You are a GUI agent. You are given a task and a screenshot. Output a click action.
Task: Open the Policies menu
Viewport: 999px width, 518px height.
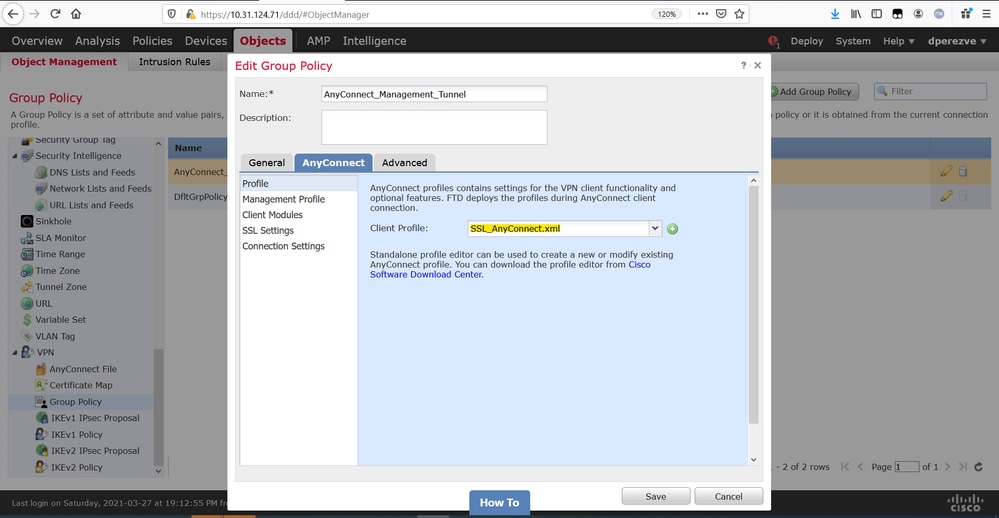coord(152,41)
